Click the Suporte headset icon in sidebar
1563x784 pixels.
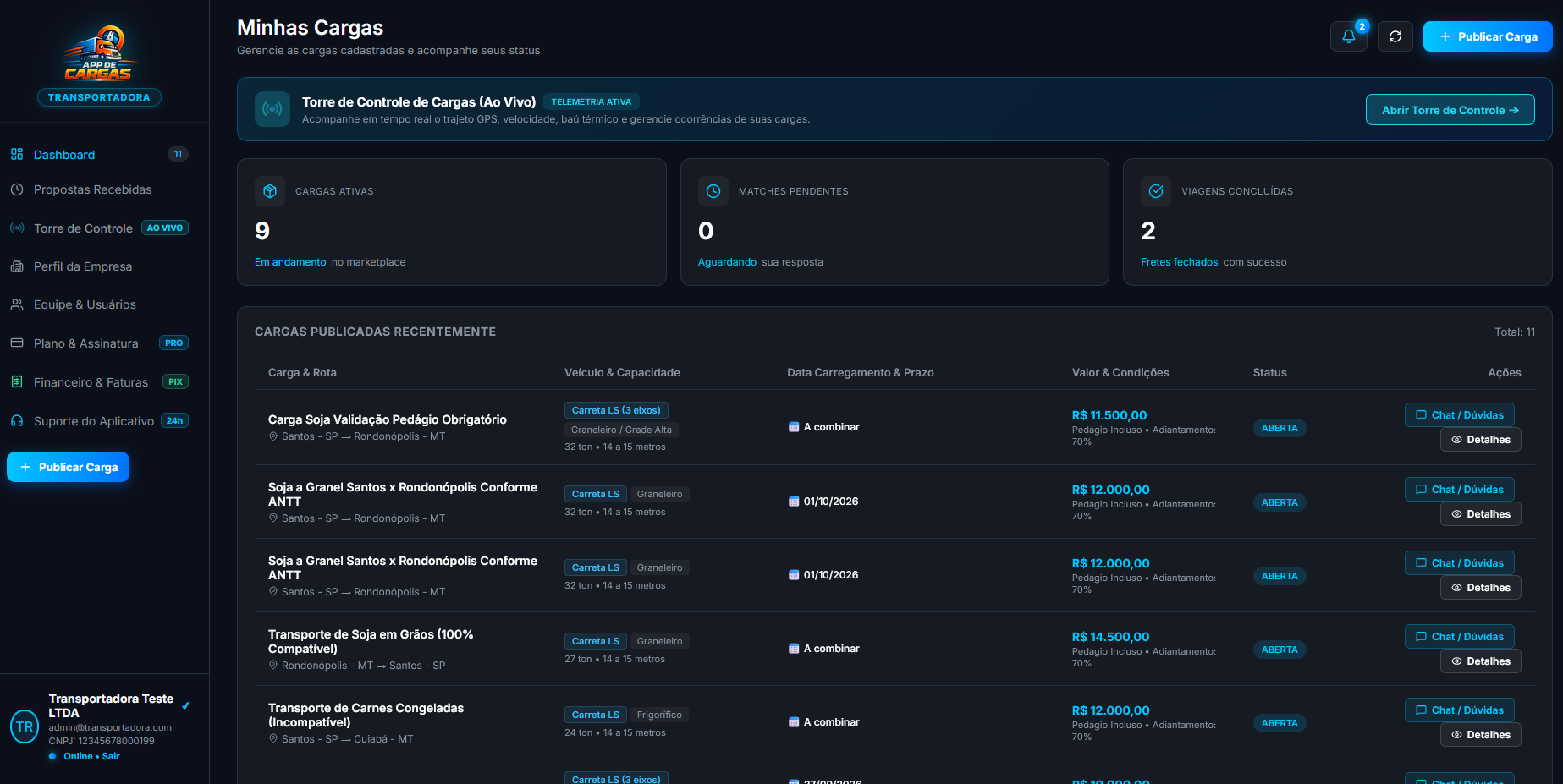coord(17,420)
